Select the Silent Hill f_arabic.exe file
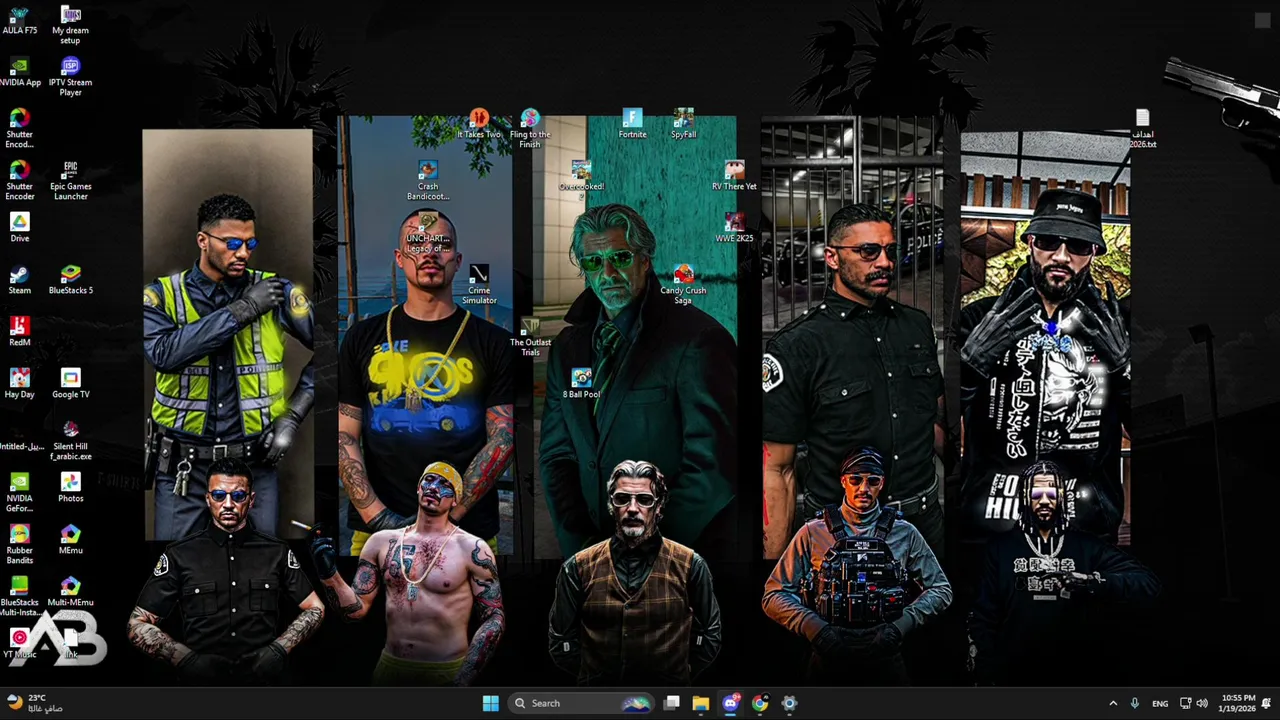Viewport: 1280px width, 720px height. (x=70, y=440)
